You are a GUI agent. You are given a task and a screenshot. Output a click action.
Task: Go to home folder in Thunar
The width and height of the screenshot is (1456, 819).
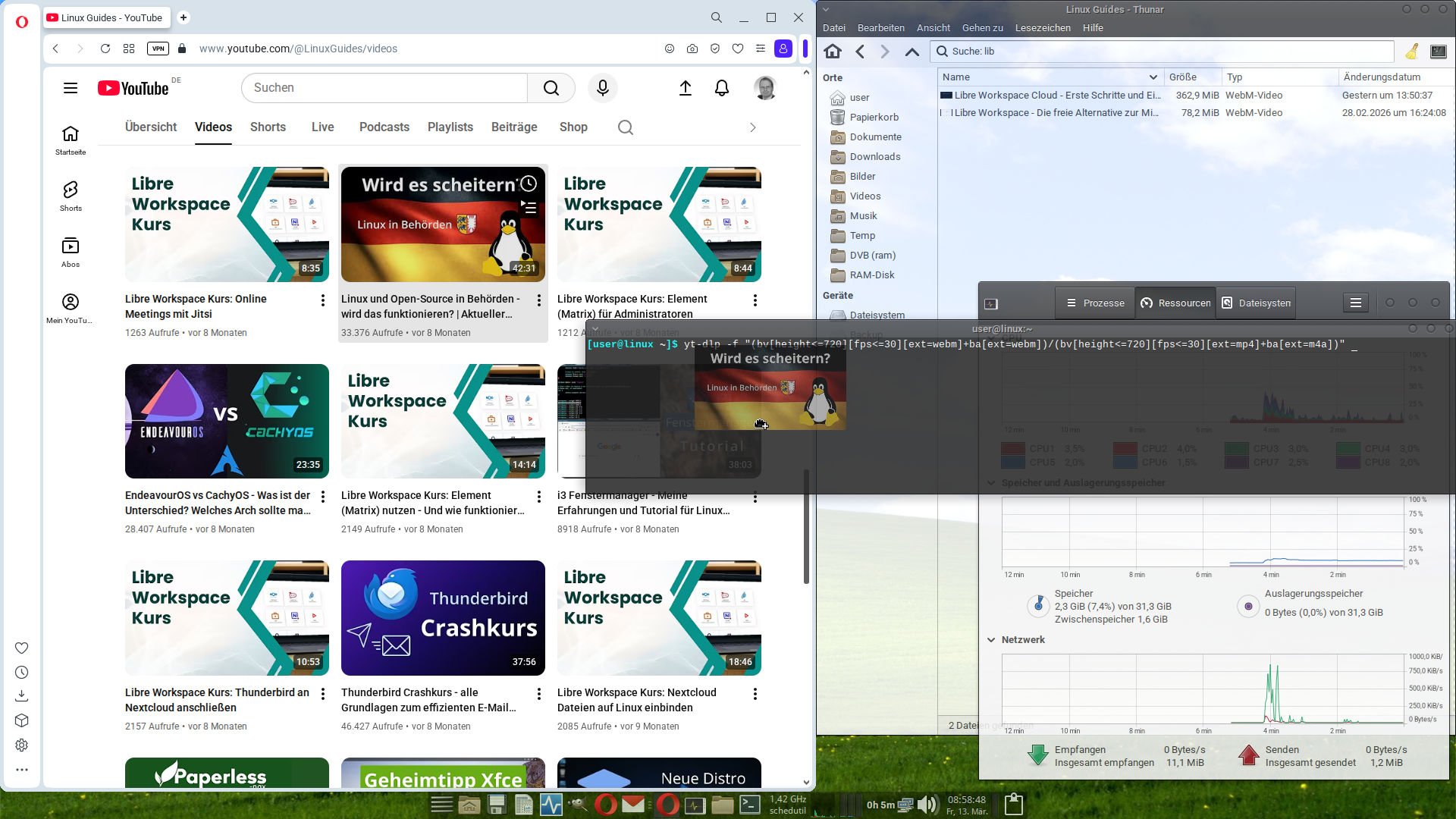pyautogui.click(x=833, y=52)
